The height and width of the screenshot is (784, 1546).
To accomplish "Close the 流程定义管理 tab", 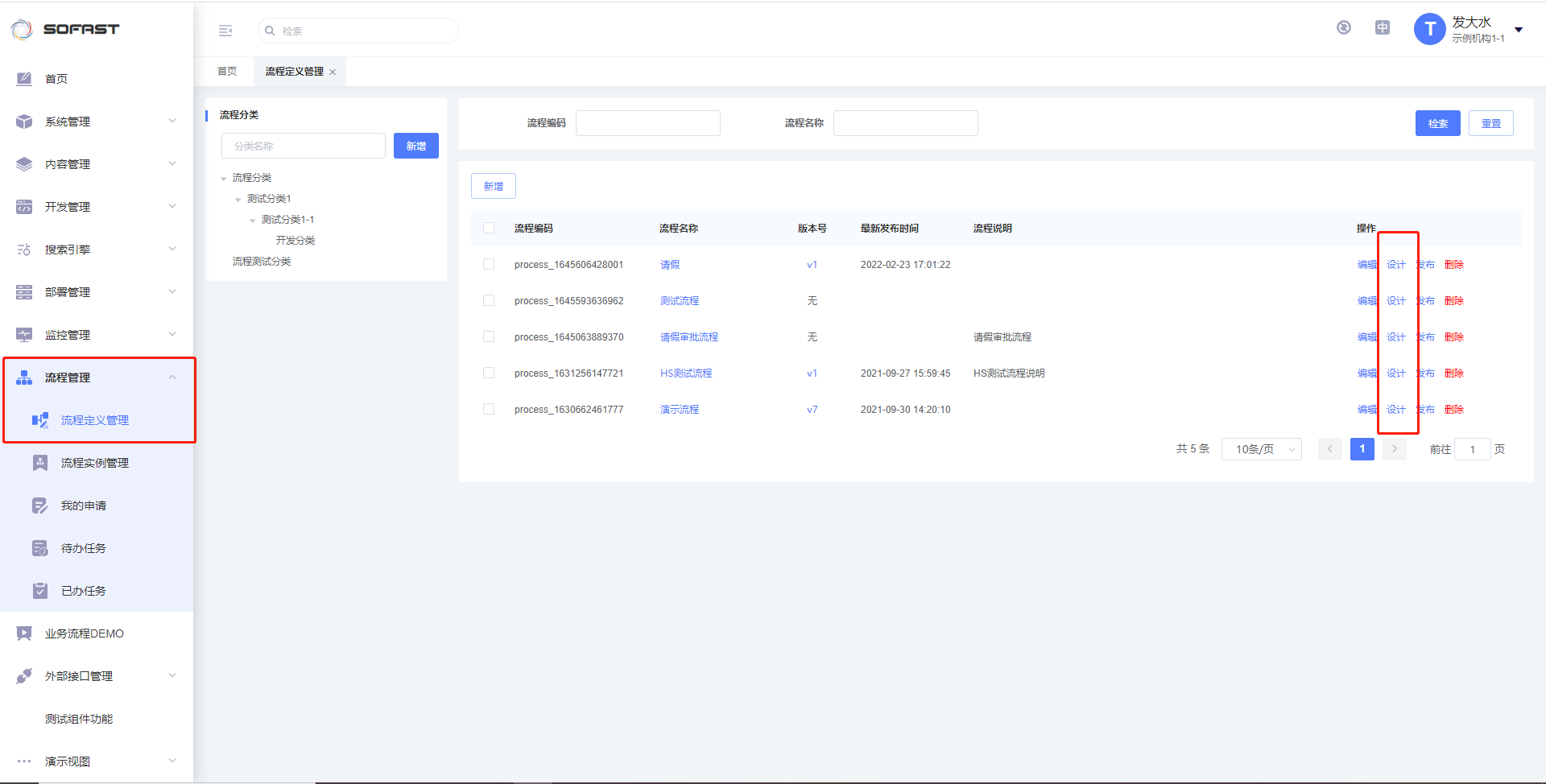I will (333, 72).
